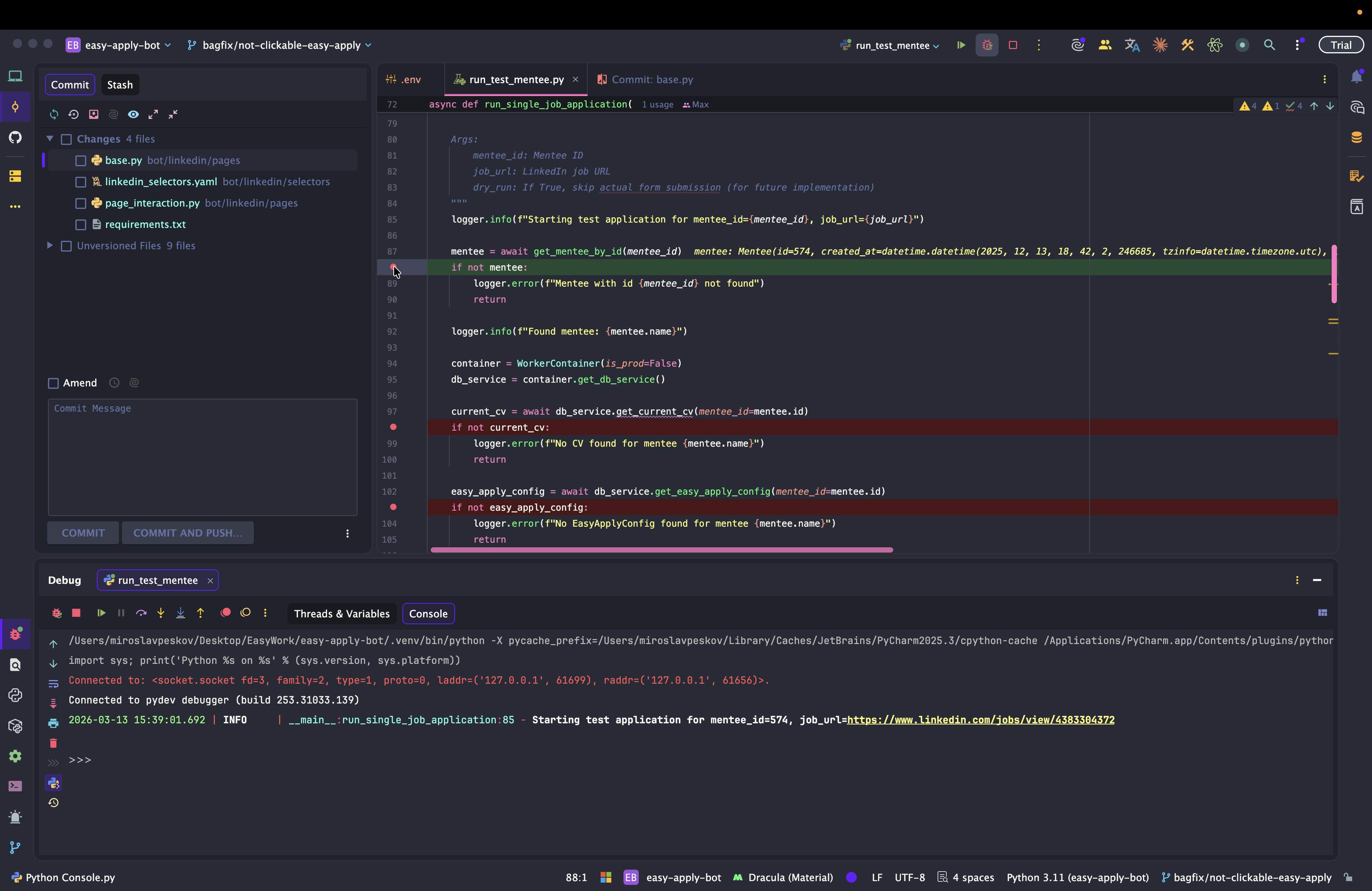Click the Step Over debugger icon
Viewport: 1372px width, 891px height.
pyautogui.click(x=141, y=613)
